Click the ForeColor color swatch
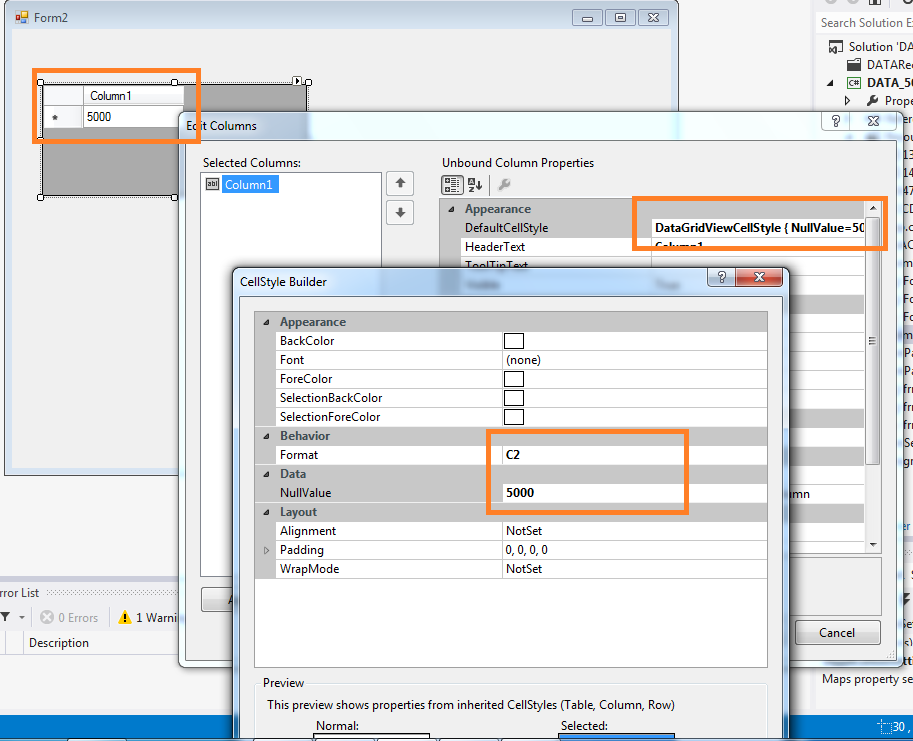The image size is (913, 741). point(514,379)
